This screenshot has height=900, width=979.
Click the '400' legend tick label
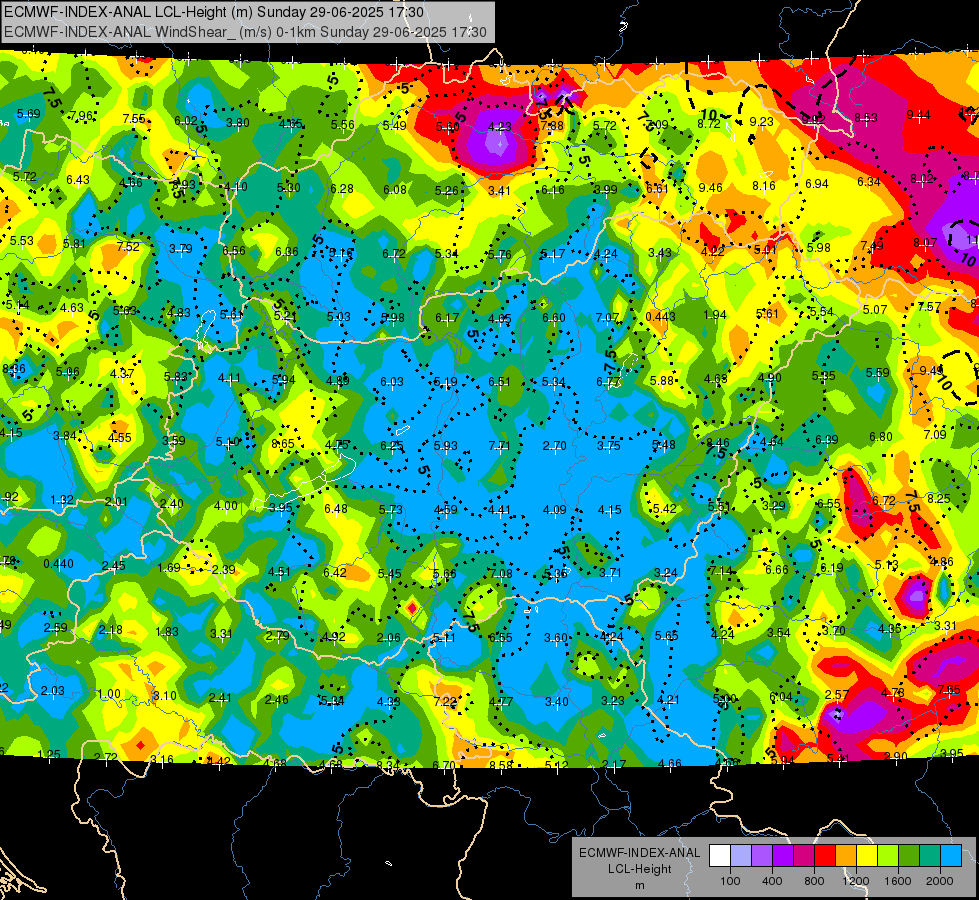coord(772,881)
